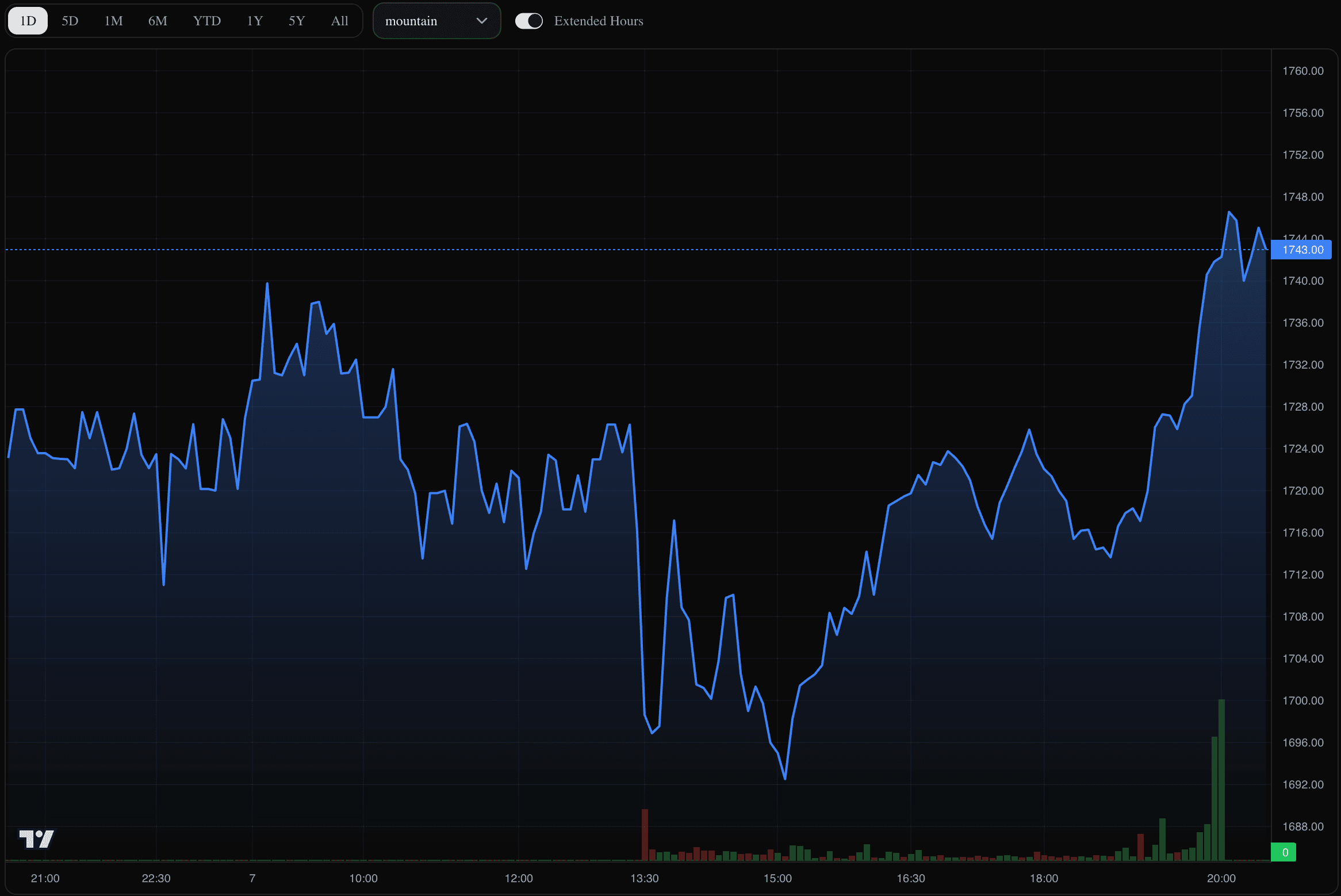
Task: Click the 13:30 time axis label
Action: pyautogui.click(x=645, y=878)
